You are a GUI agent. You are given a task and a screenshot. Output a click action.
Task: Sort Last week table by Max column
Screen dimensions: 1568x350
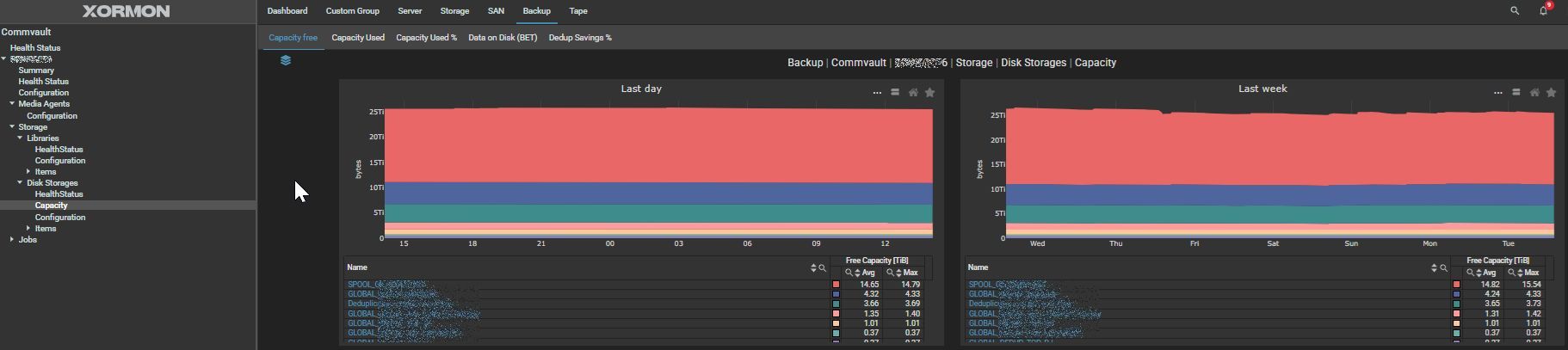tap(1520, 273)
